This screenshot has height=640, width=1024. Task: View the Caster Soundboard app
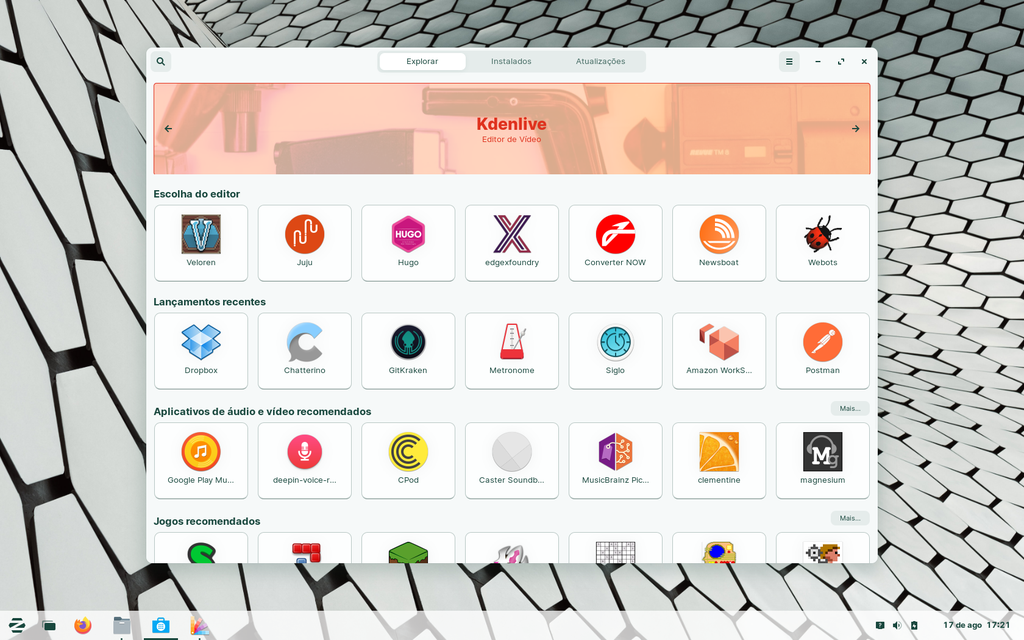[x=512, y=460]
